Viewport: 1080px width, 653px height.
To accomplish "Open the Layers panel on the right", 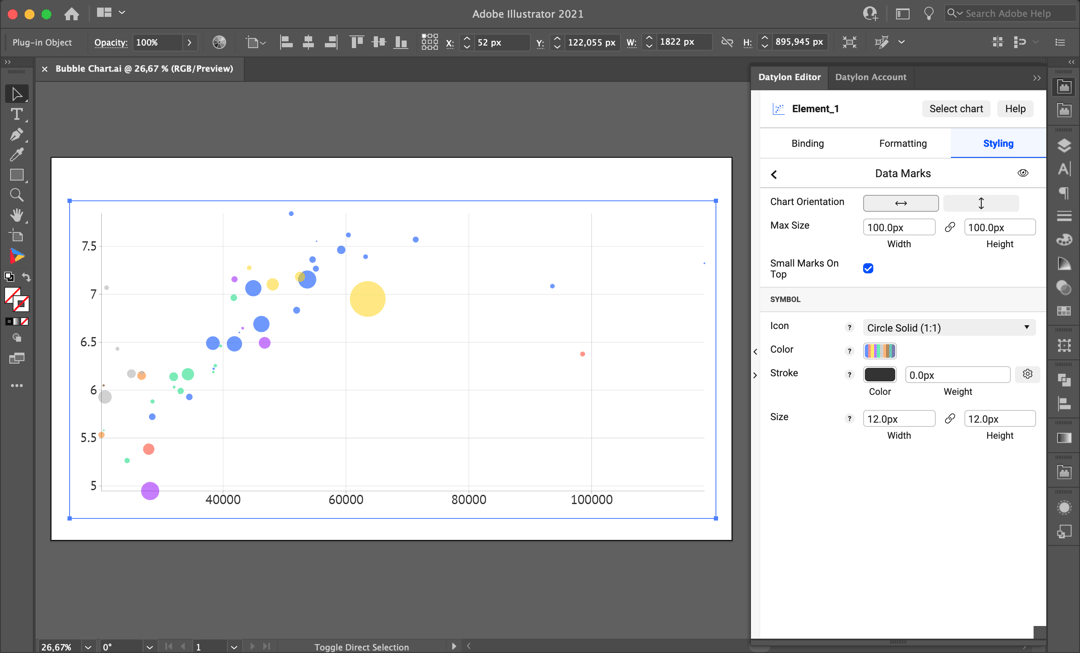I will tap(1064, 144).
